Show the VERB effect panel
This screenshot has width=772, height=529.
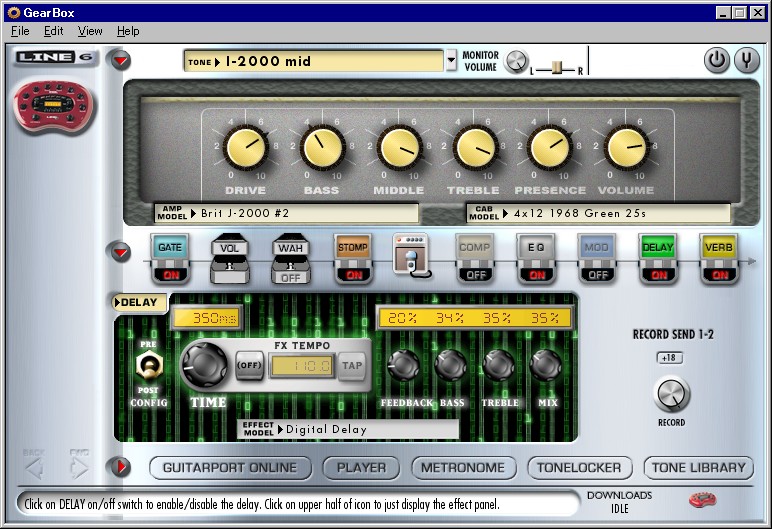[719, 248]
